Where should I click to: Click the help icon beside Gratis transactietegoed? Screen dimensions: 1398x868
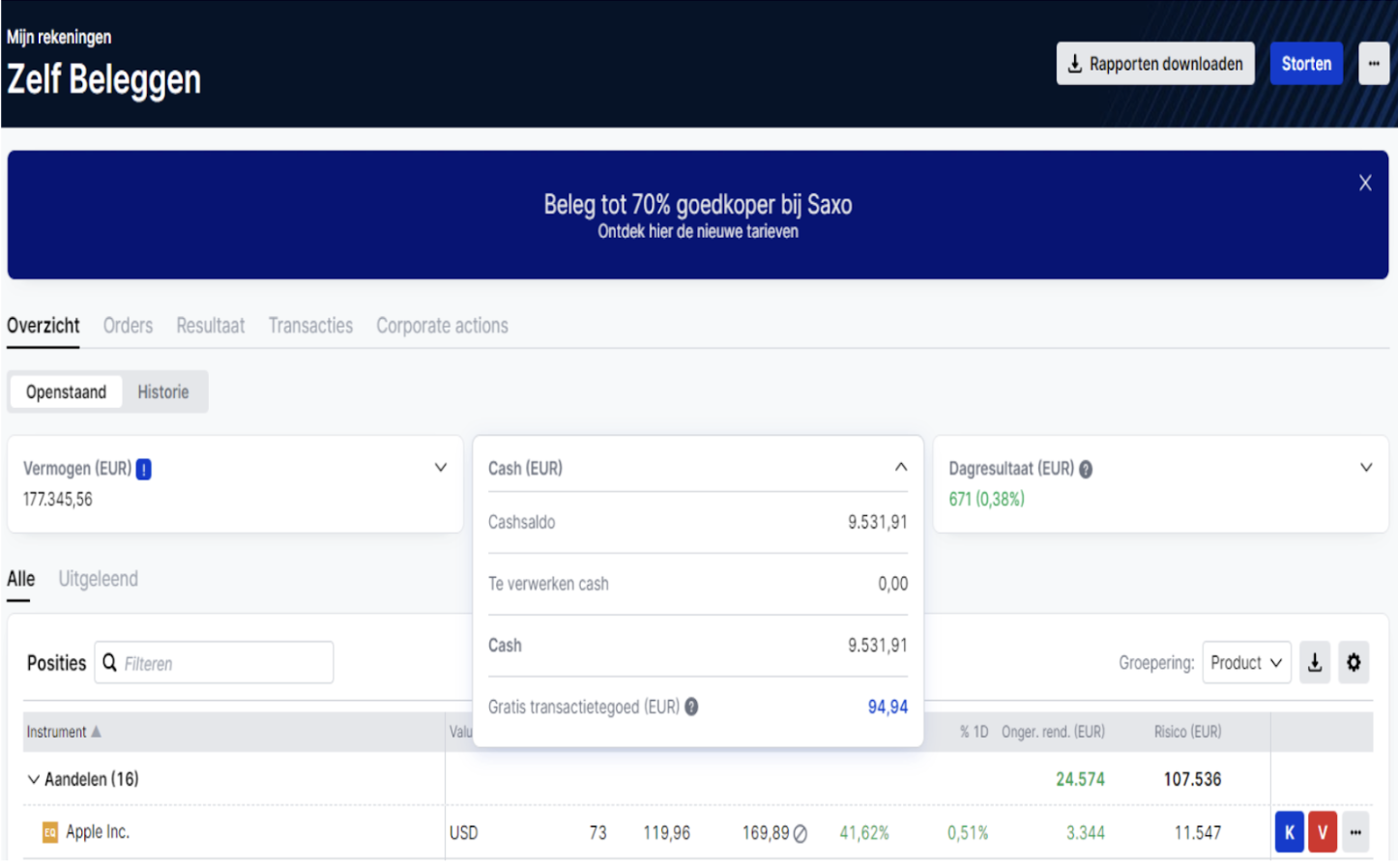tap(691, 707)
